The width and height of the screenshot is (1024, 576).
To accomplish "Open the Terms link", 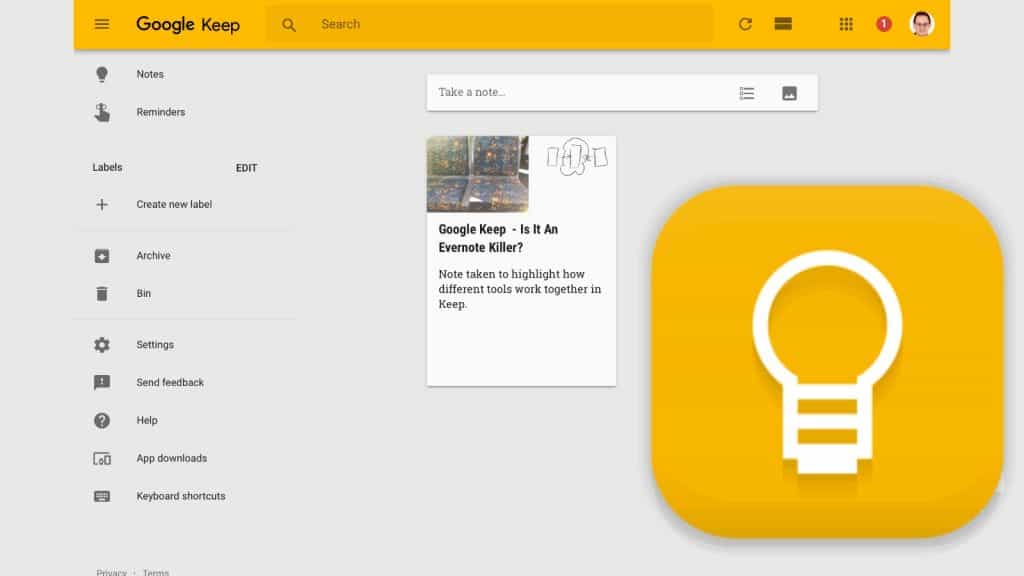I will pos(155,572).
